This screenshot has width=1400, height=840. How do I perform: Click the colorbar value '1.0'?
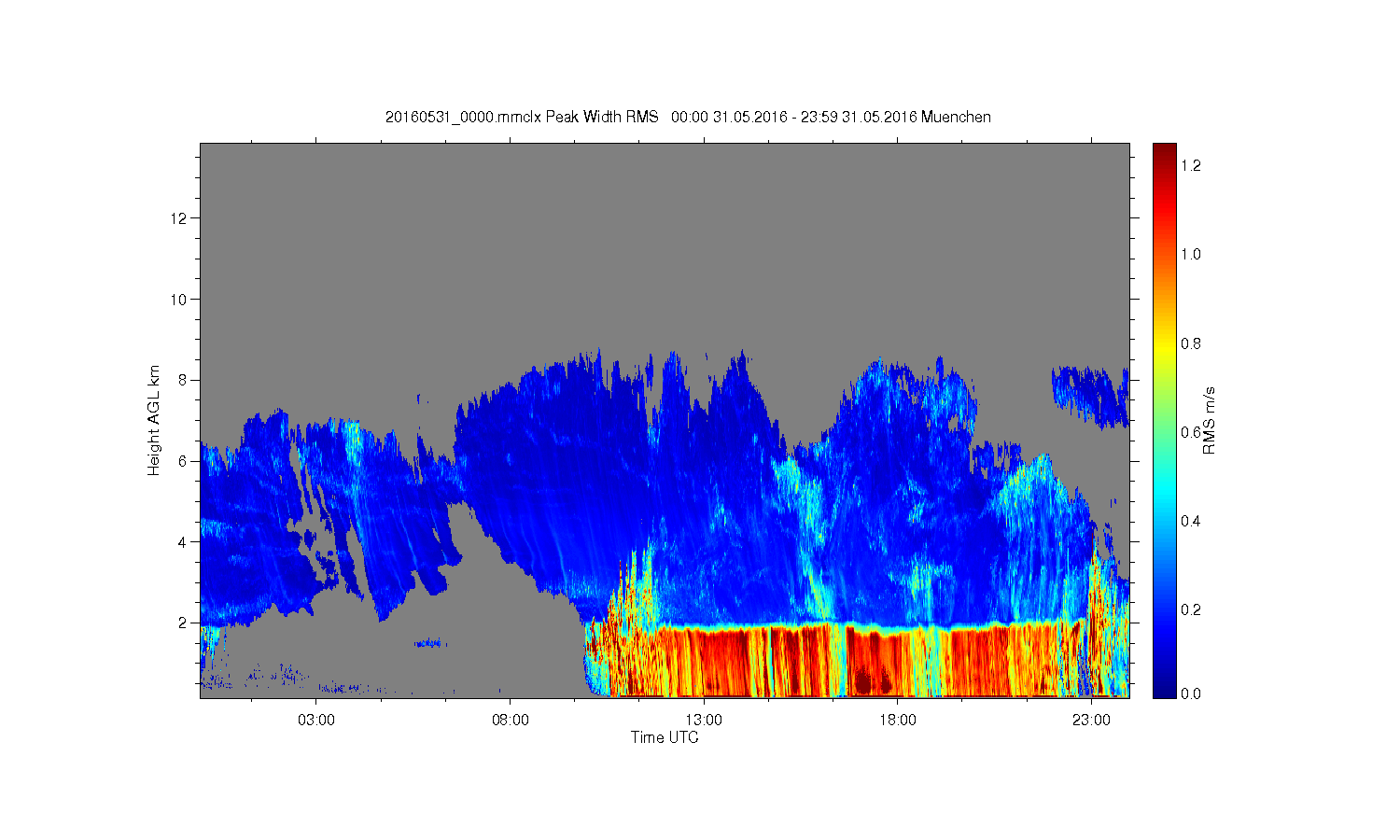1191,254
